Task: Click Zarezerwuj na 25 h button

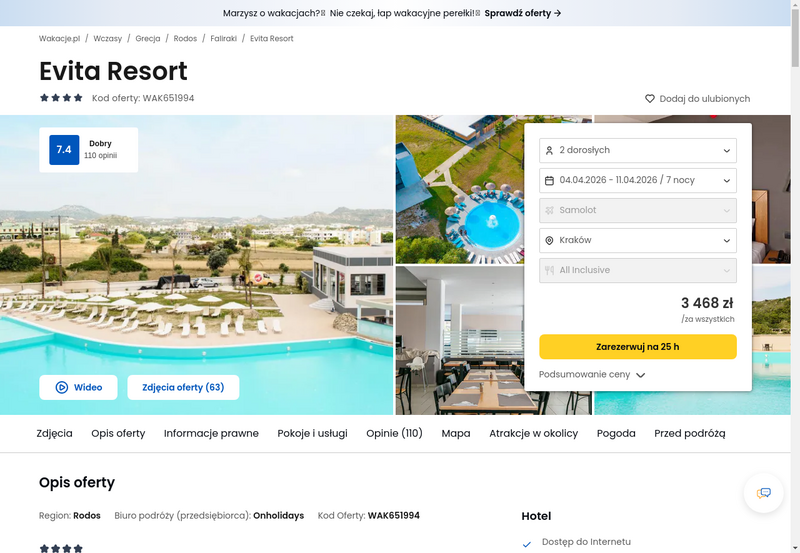Action: tap(638, 347)
